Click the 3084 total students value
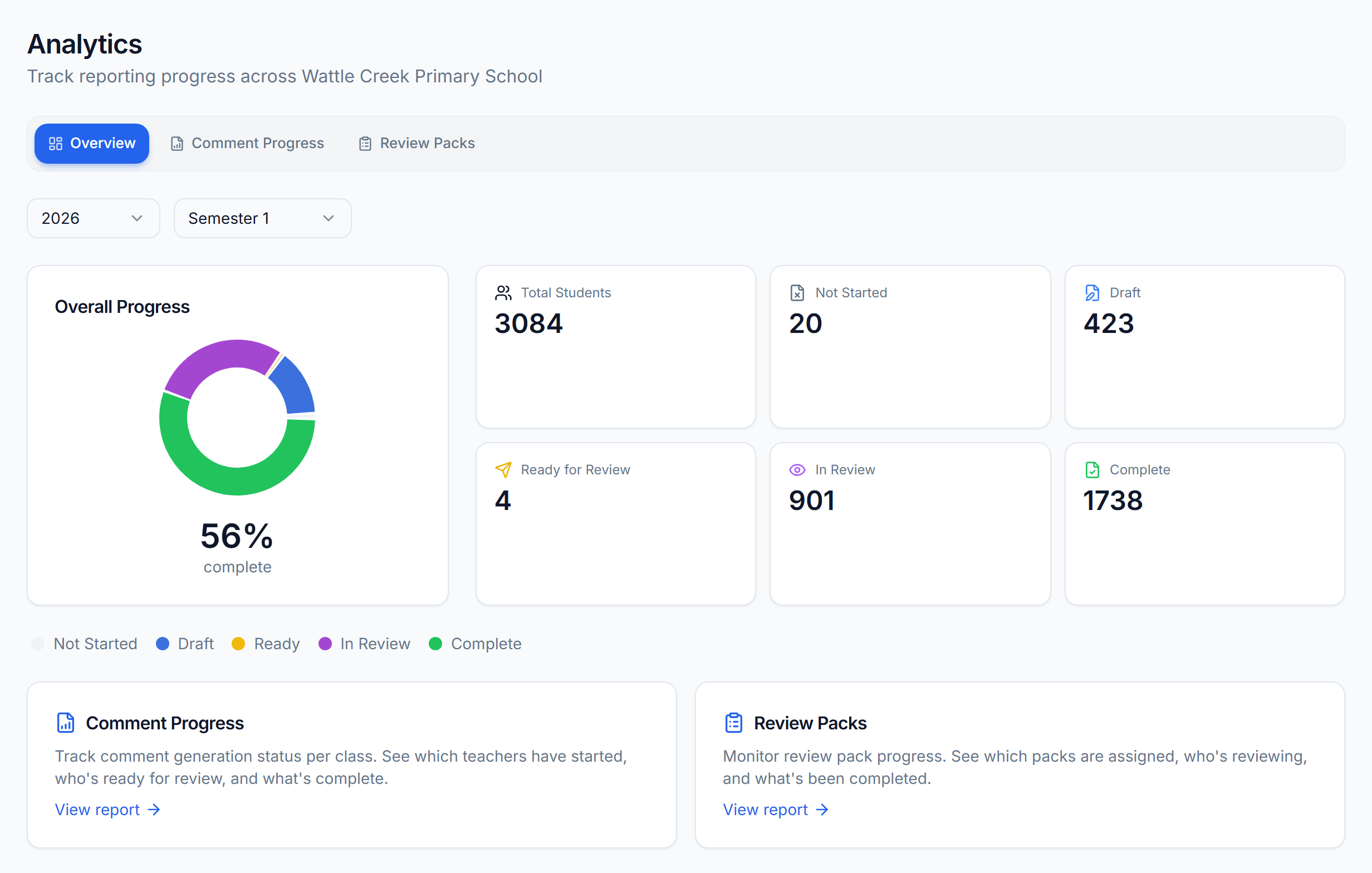 click(529, 323)
